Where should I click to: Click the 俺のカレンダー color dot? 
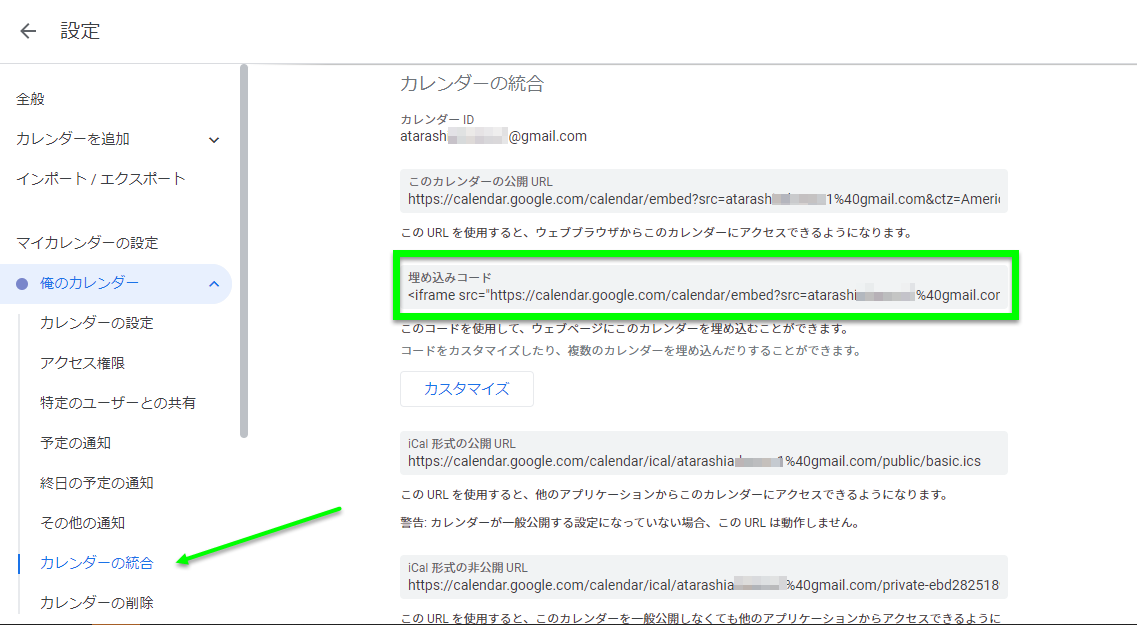(x=22, y=283)
